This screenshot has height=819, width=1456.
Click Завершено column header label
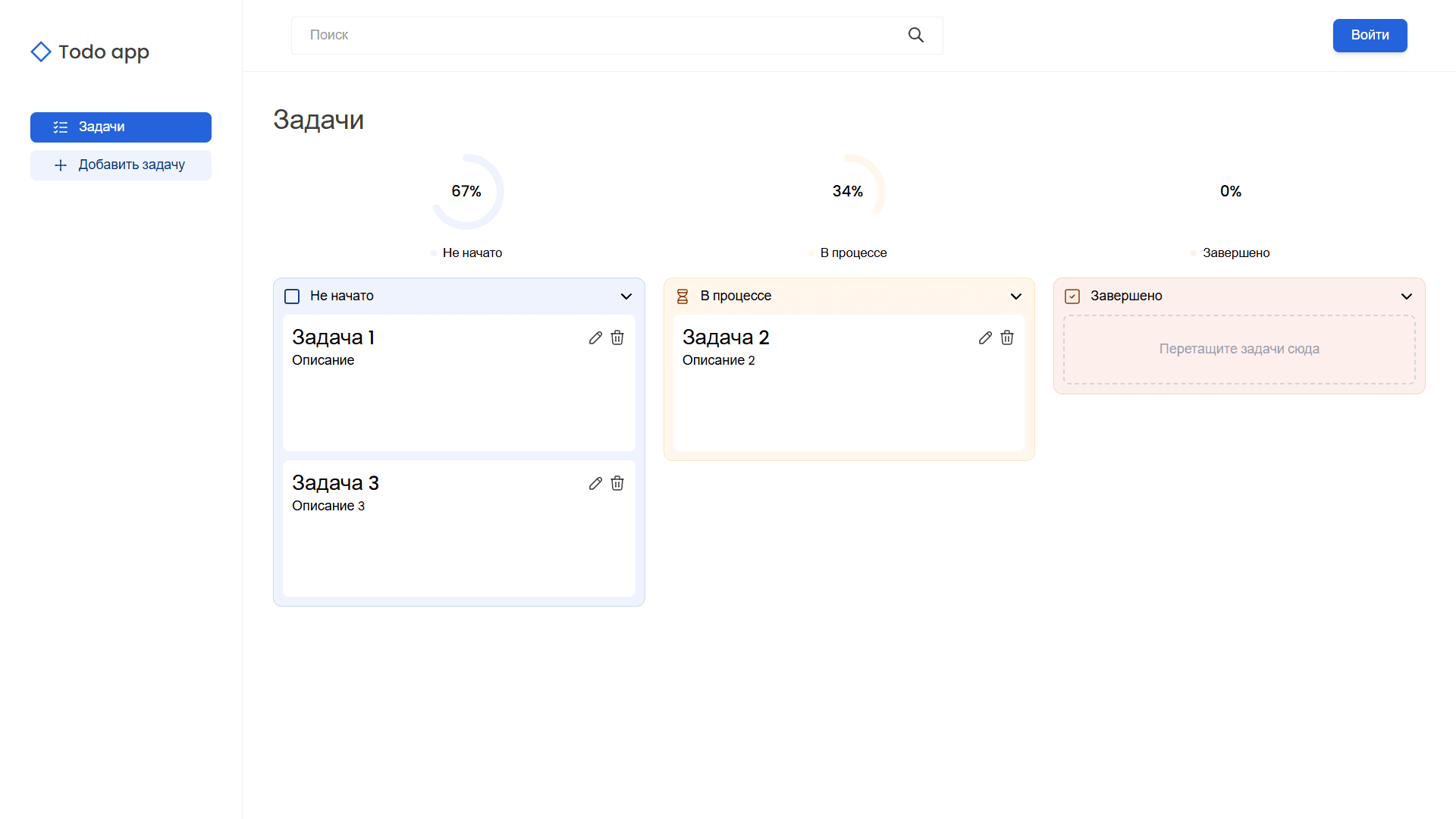coord(1126,296)
